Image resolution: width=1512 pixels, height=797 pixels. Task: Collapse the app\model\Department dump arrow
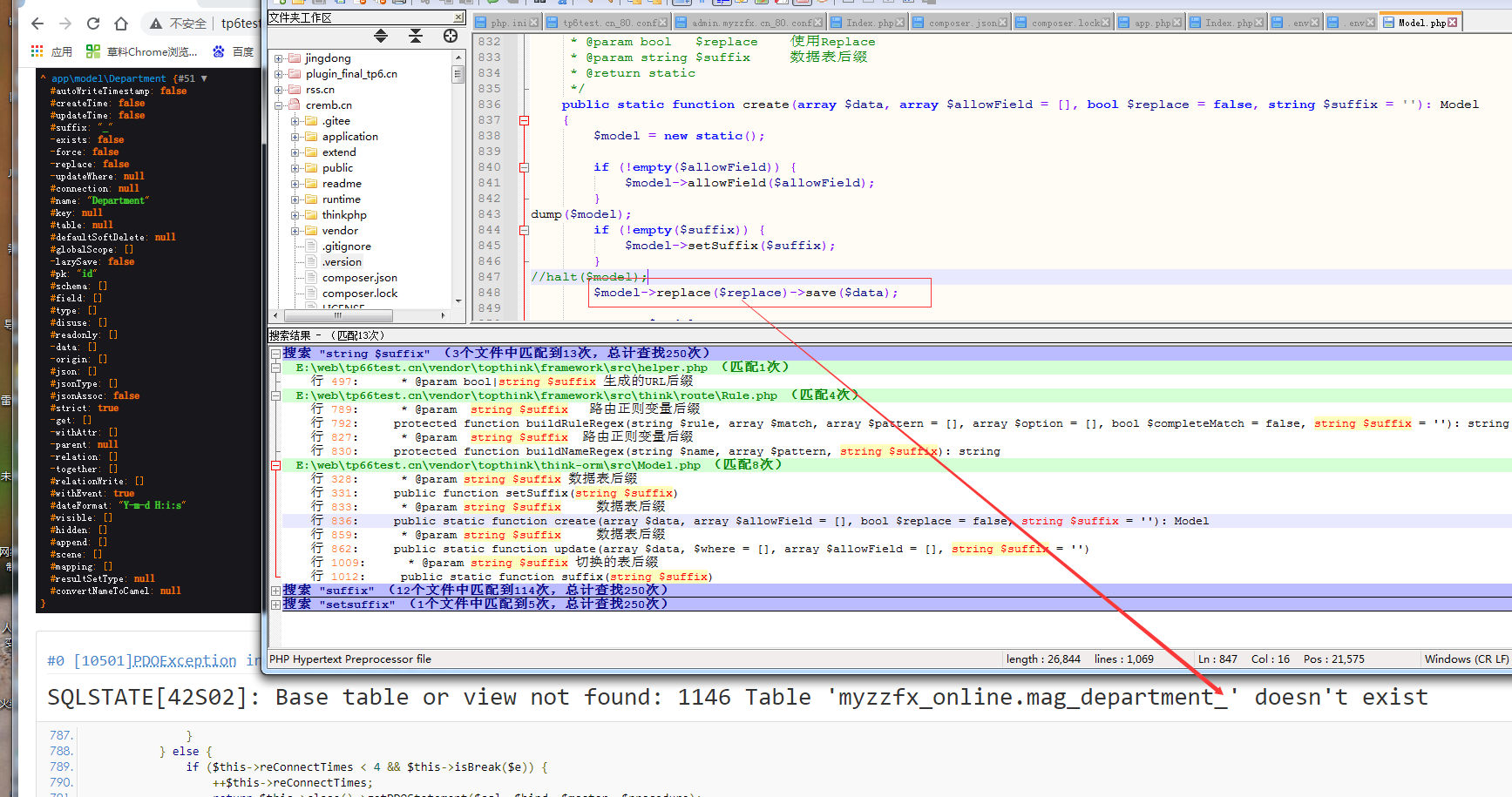[204, 78]
